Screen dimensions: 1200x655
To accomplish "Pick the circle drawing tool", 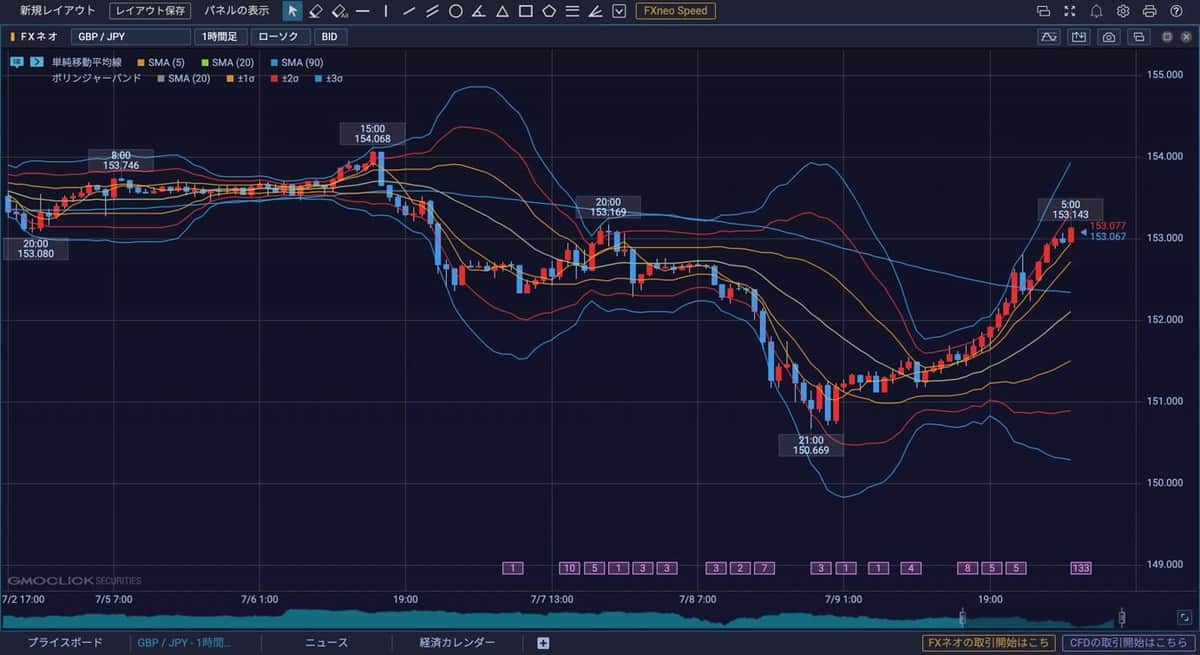I will pos(455,11).
